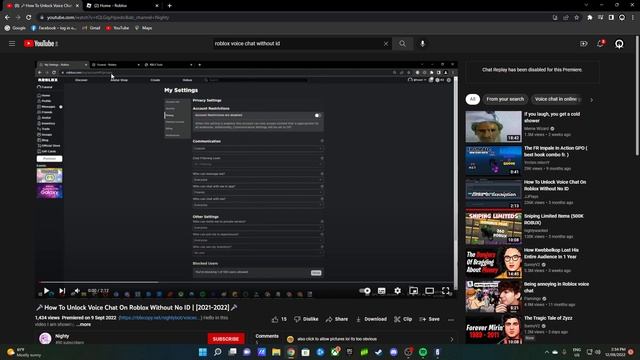Image resolution: width=640 pixels, height=360 pixels.
Task: Open 'If you laugh, you get a cold shower' thumbnail
Action: click(x=493, y=127)
